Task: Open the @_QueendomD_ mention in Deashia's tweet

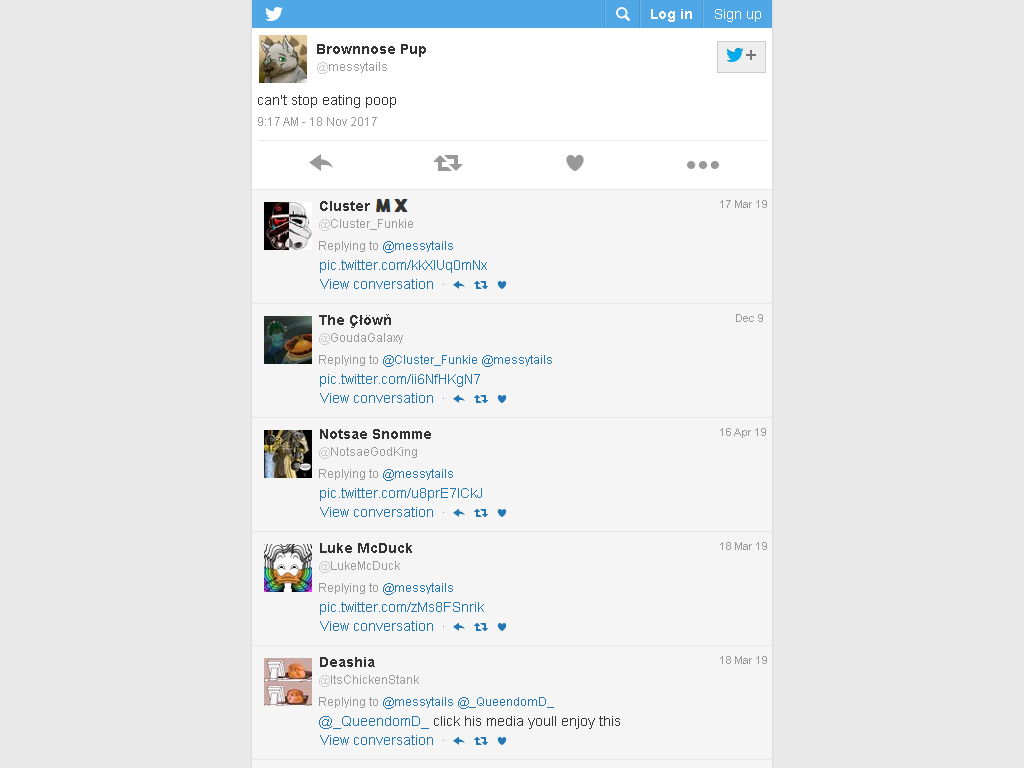Action: tap(373, 721)
